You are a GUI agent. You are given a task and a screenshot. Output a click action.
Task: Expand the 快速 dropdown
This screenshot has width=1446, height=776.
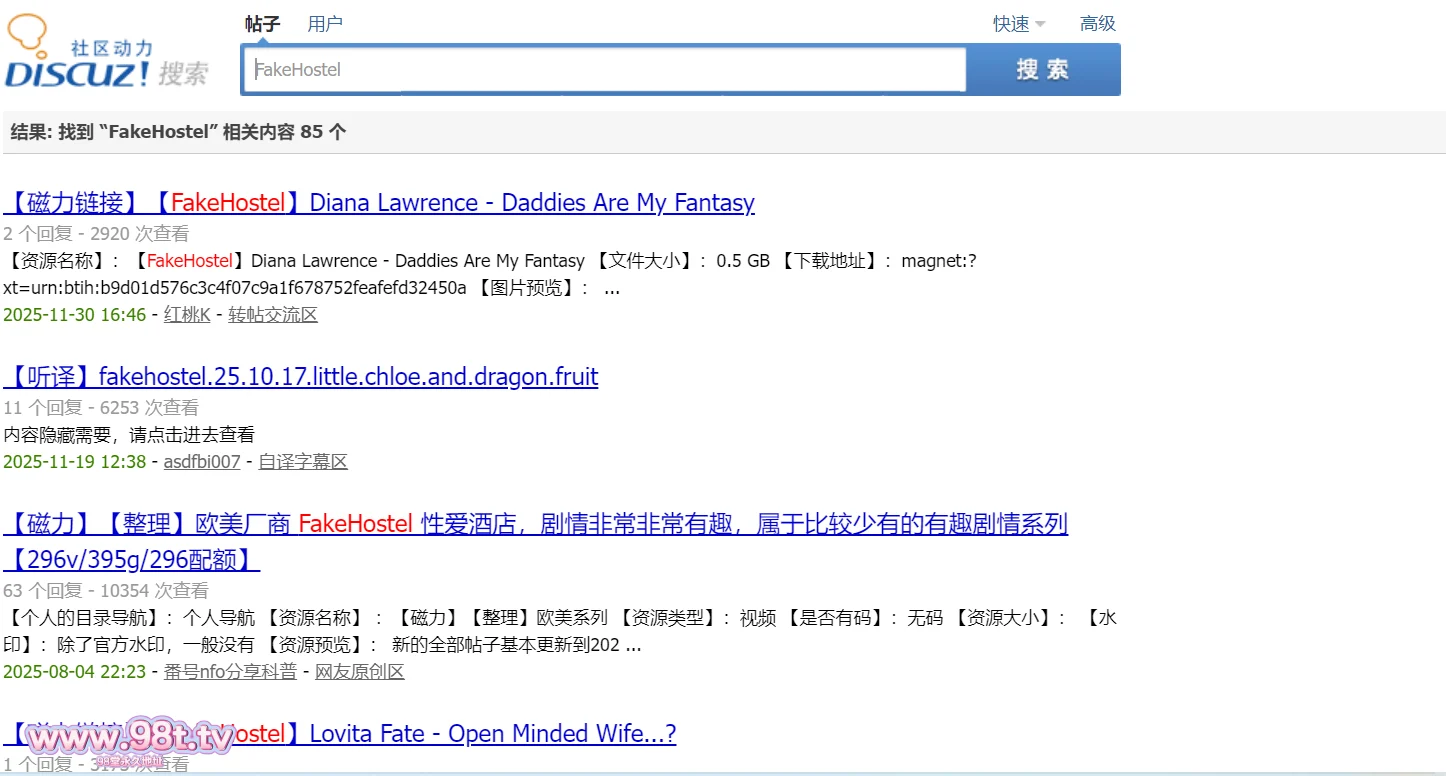1018,24
